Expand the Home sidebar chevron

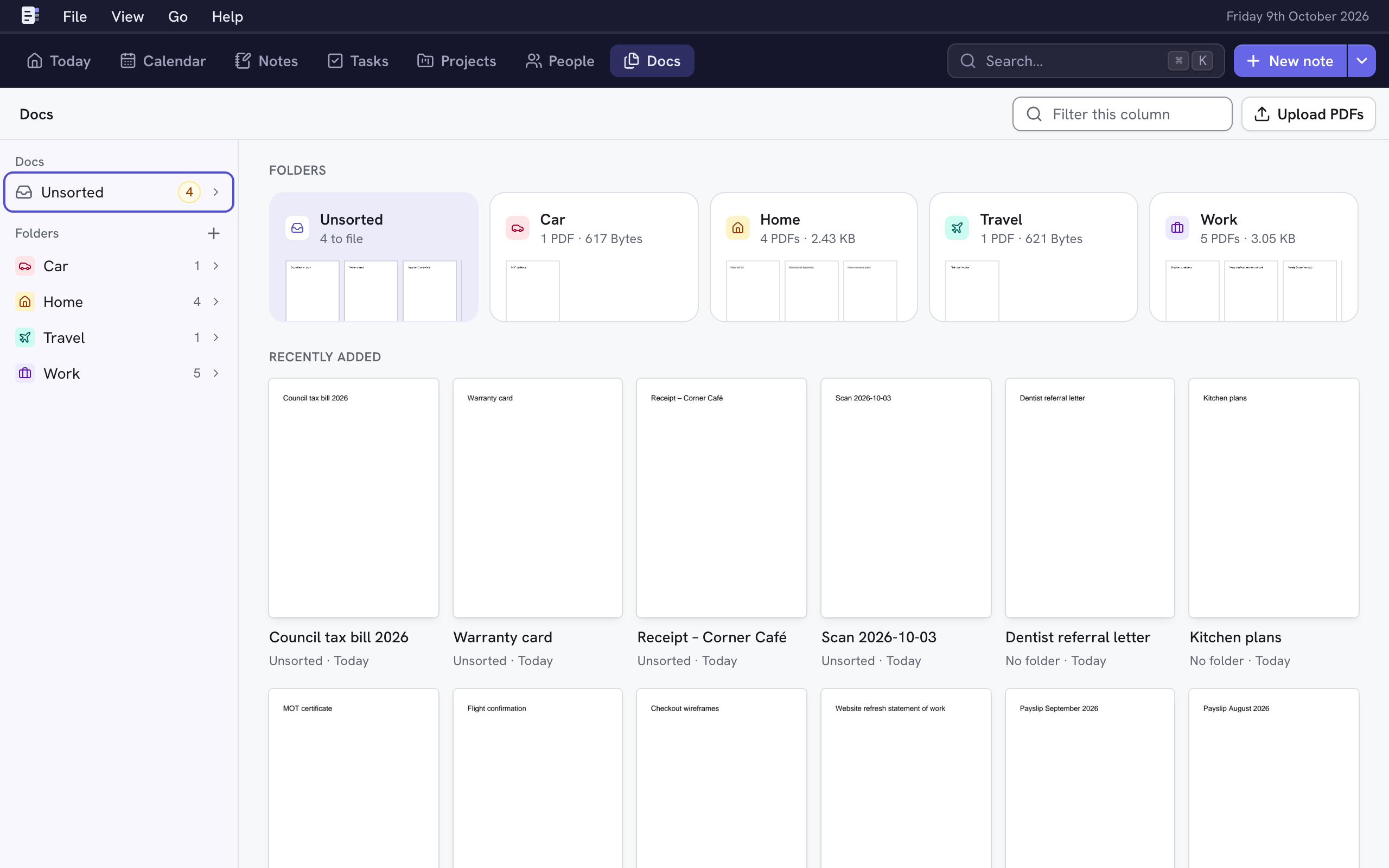coord(216,302)
